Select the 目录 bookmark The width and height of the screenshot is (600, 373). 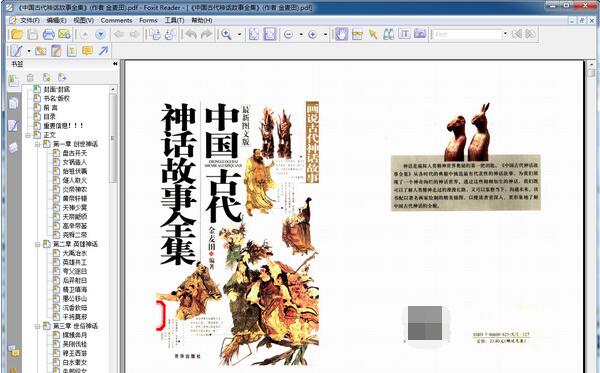49,117
